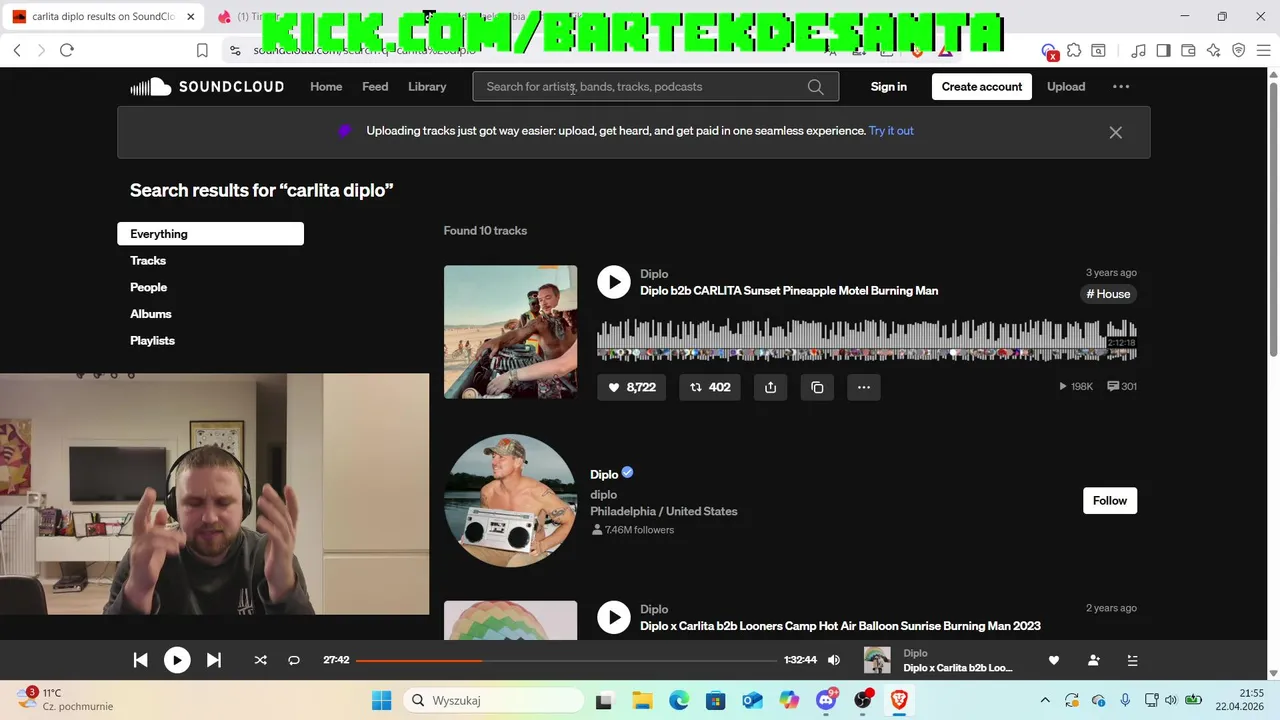This screenshot has height=720, width=1280.
Task: Open the browser hamburger menu
Action: pyautogui.click(x=1263, y=50)
